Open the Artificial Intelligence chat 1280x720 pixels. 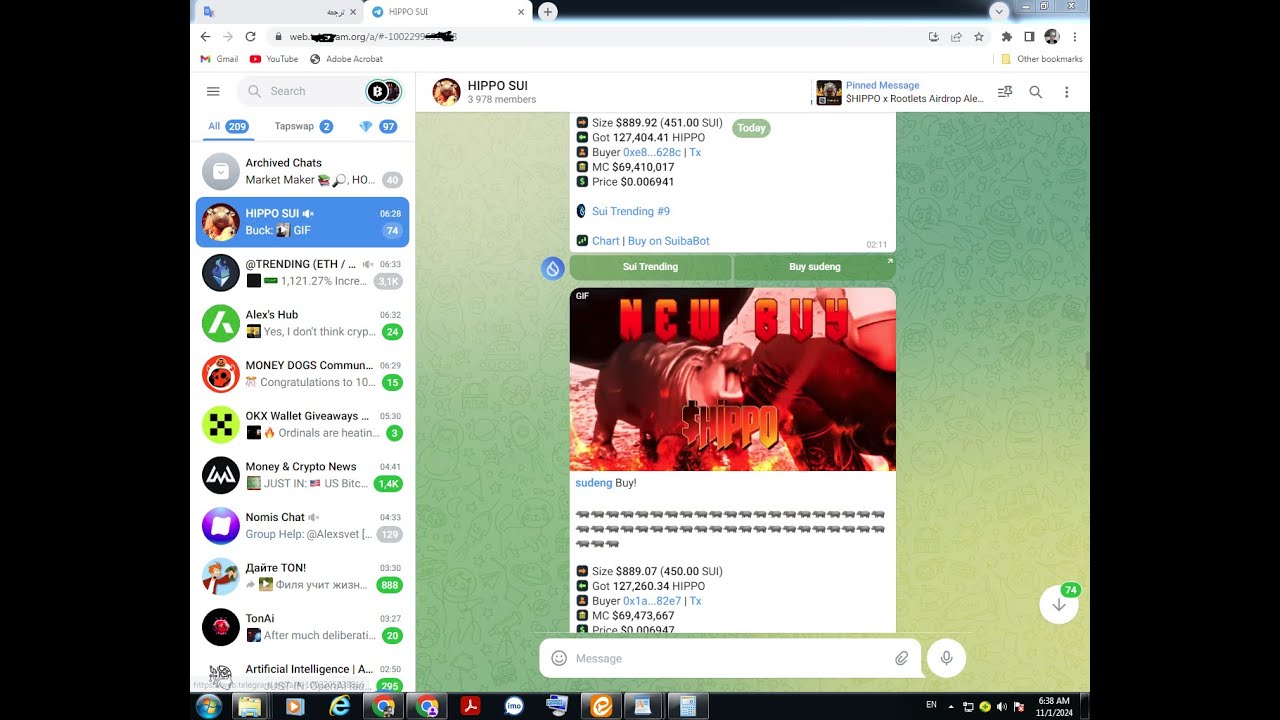click(x=302, y=677)
